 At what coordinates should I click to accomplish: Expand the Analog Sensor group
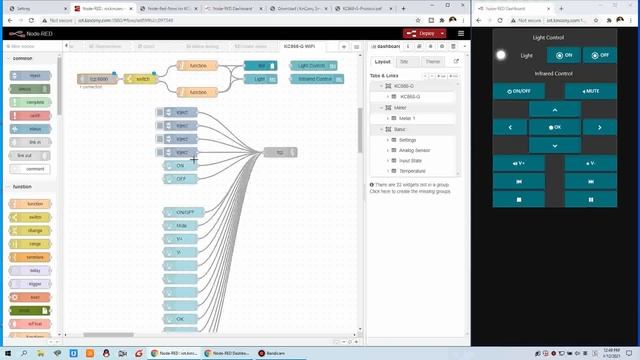click(x=387, y=150)
